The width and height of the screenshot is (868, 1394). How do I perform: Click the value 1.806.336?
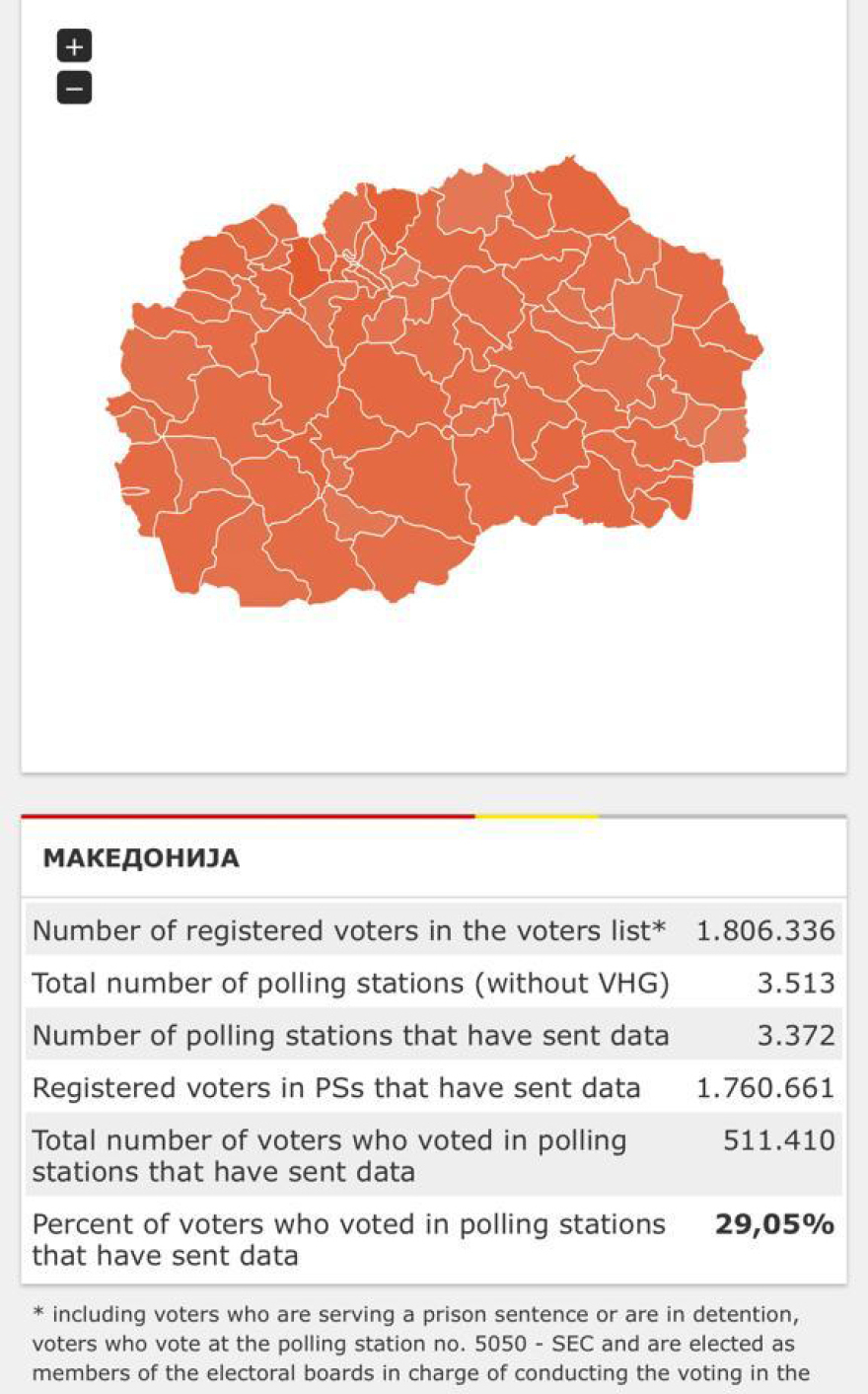pos(765,930)
